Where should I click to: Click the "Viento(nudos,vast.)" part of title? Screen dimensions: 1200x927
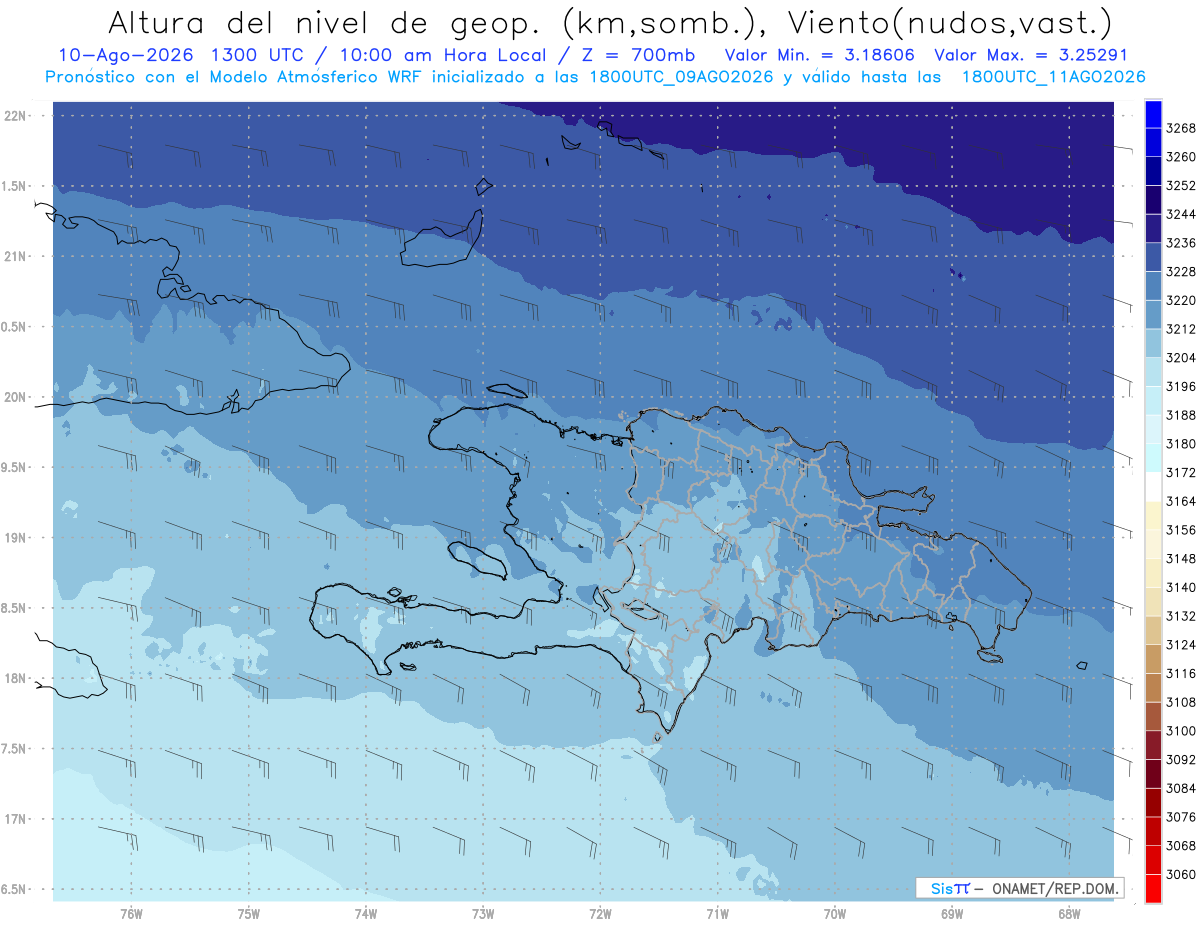951,22
